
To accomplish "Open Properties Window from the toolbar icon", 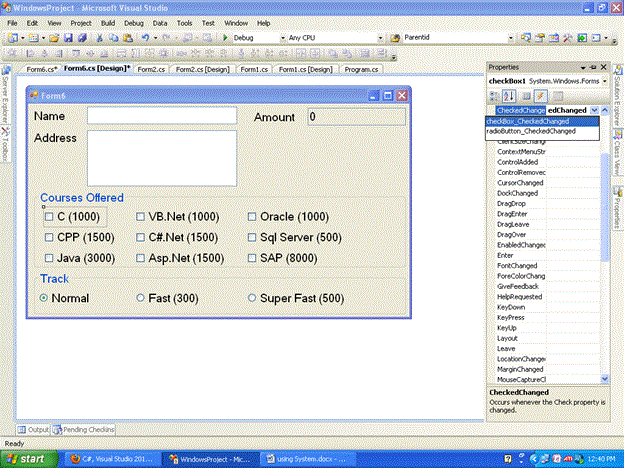I will pos(540,38).
